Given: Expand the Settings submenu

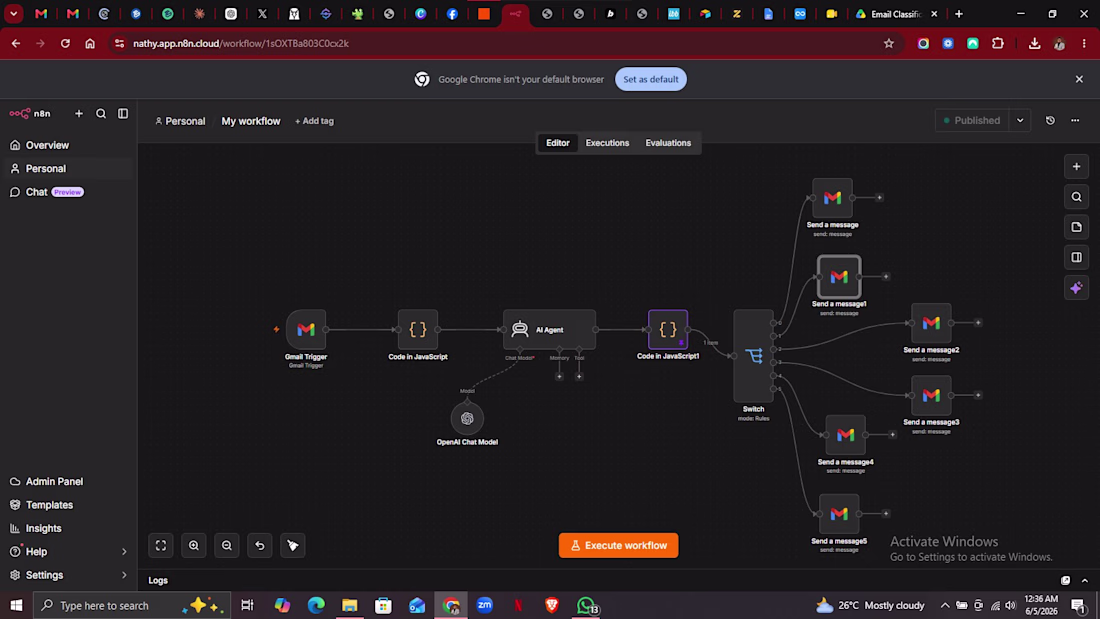Looking at the screenshot, I should click(124, 575).
